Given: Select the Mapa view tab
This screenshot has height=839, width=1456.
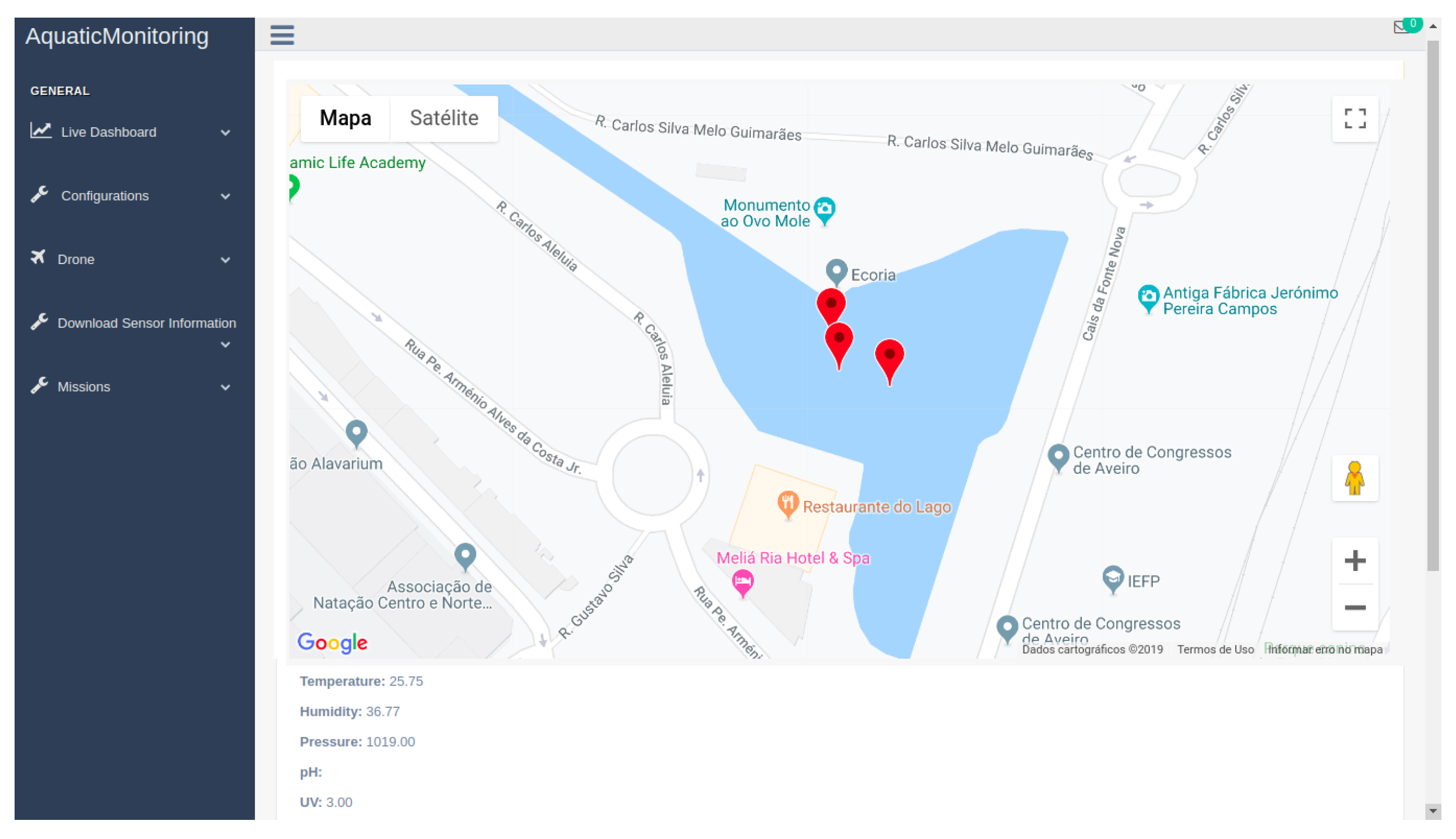Looking at the screenshot, I should 345,118.
